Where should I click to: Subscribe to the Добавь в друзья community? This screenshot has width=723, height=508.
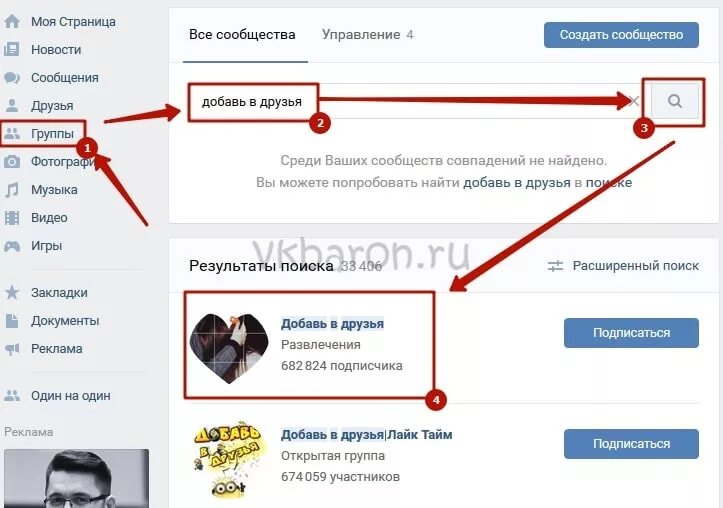[631, 332]
